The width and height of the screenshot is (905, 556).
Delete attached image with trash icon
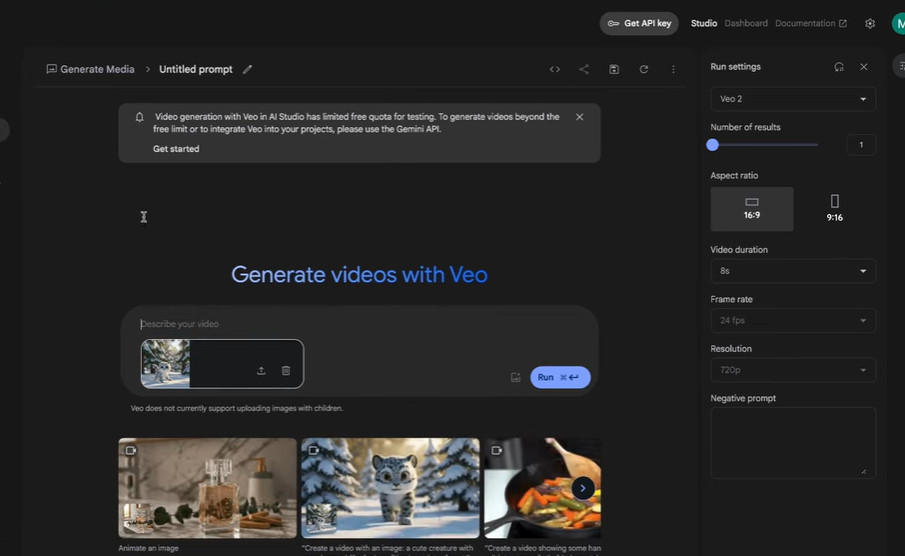[x=286, y=371]
